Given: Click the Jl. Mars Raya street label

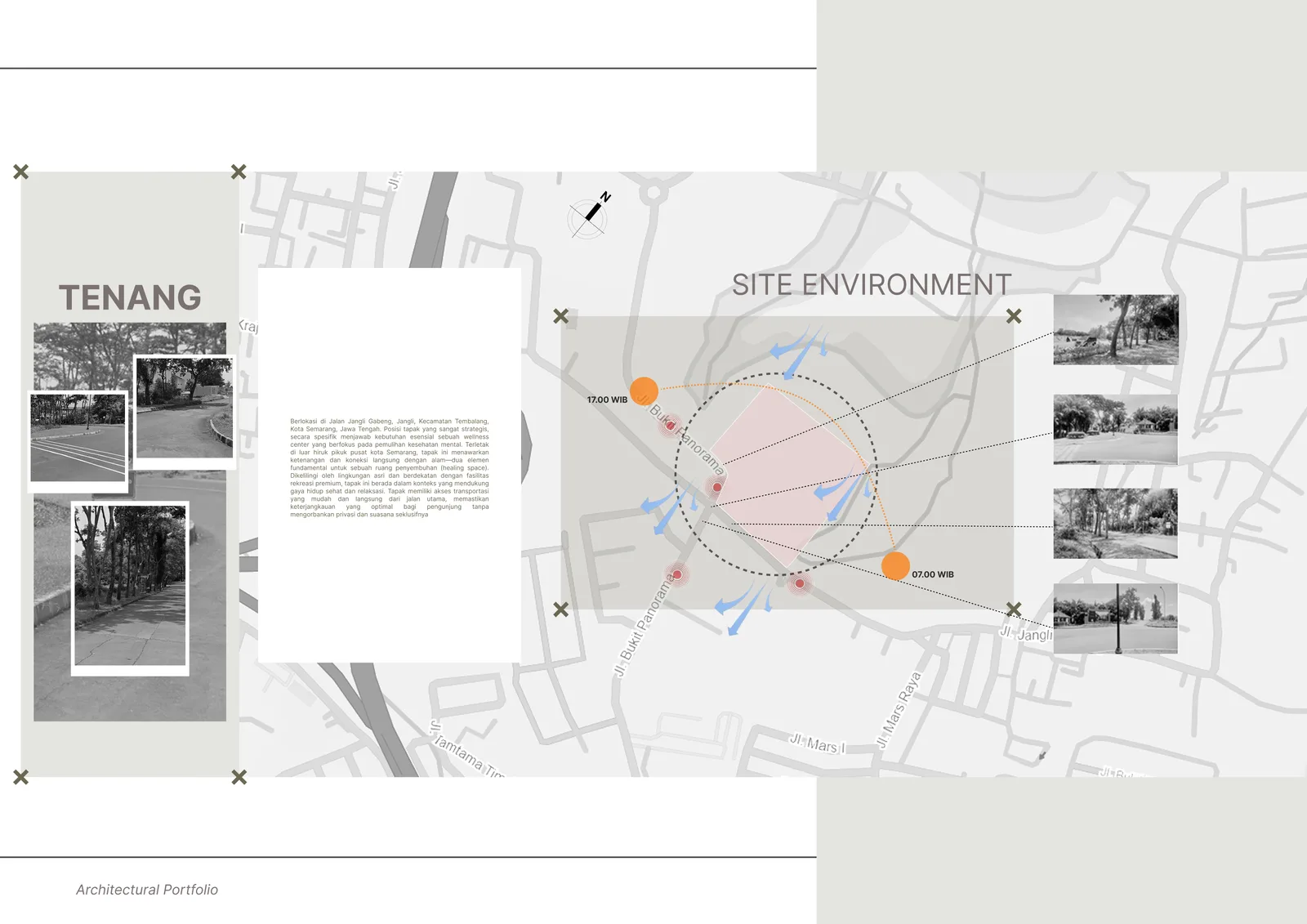Looking at the screenshot, I should (899, 709).
